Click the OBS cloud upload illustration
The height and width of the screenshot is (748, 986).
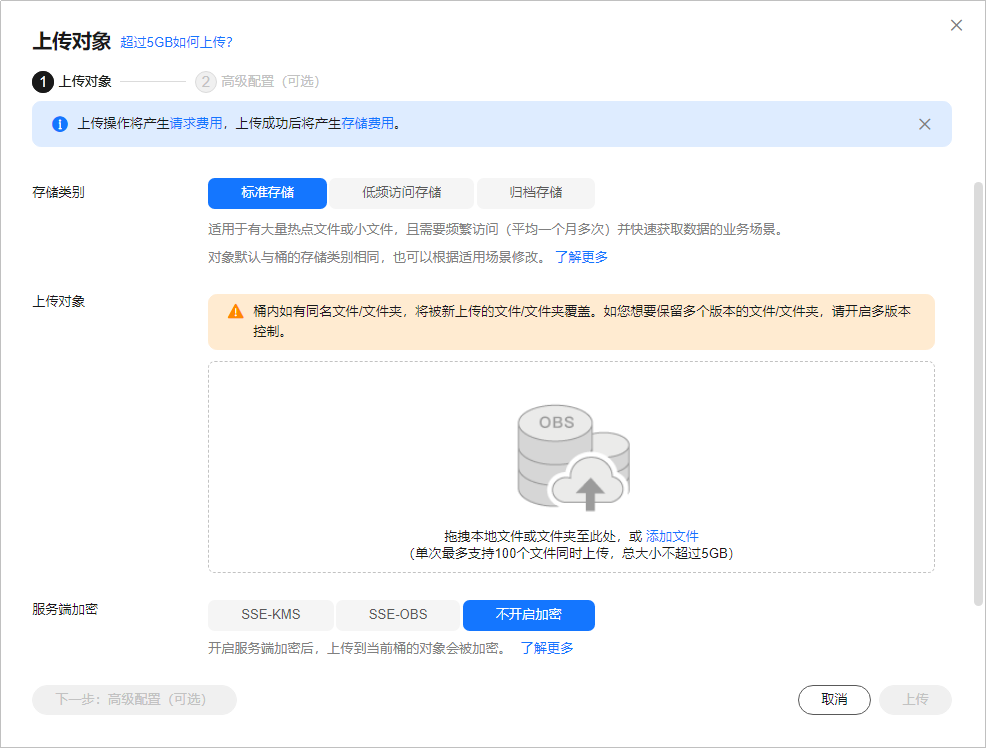click(x=573, y=457)
